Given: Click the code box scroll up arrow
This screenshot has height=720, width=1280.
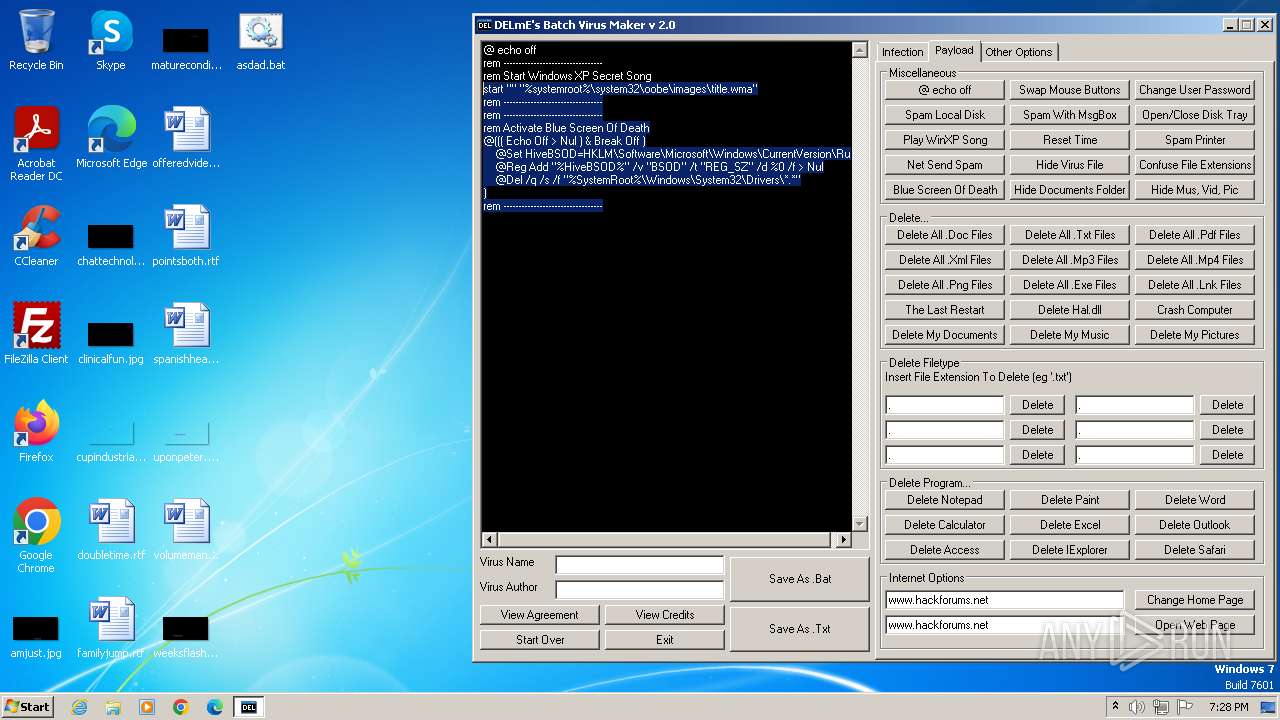Looking at the screenshot, I should [859, 50].
